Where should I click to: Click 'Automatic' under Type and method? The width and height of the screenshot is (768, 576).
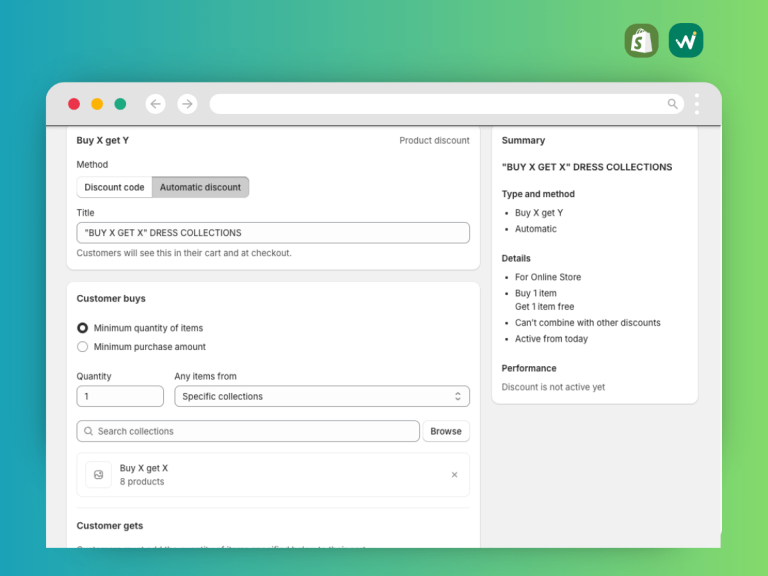pyautogui.click(x=535, y=229)
